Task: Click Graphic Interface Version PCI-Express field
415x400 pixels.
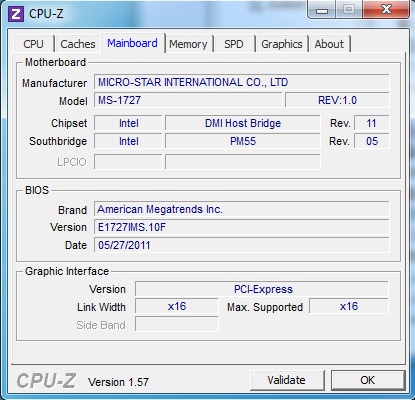Action: [262, 289]
